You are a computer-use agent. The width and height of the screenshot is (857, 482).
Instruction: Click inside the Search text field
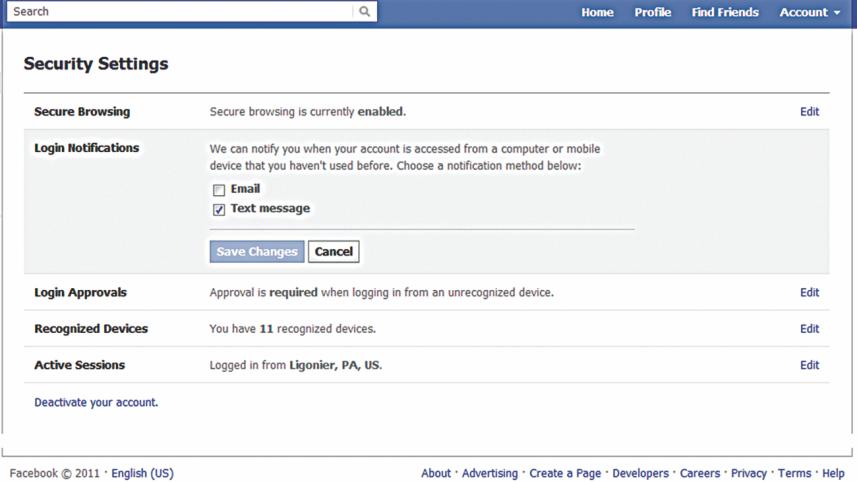pyautogui.click(x=180, y=12)
